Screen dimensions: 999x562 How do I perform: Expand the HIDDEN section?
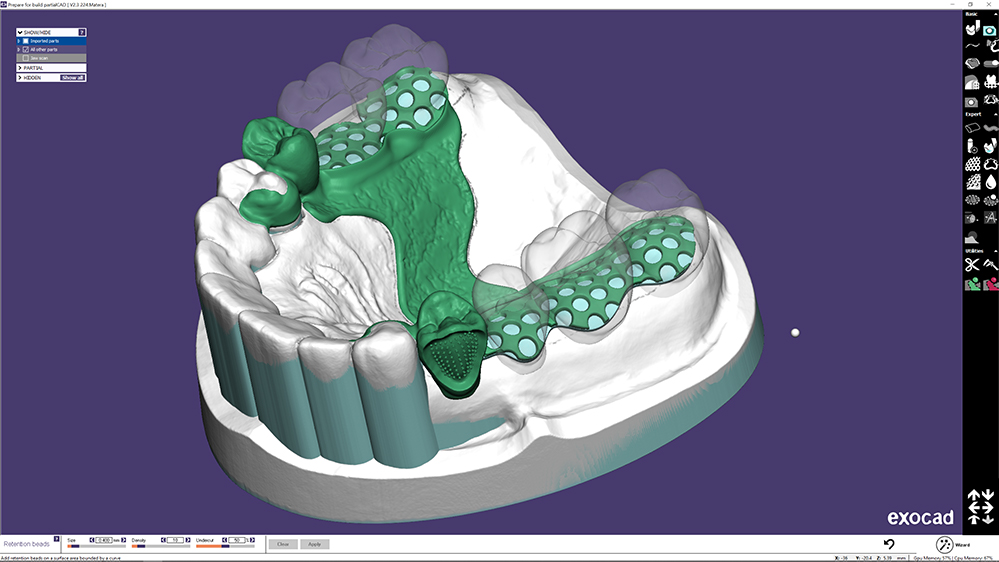pyautogui.click(x=20, y=77)
